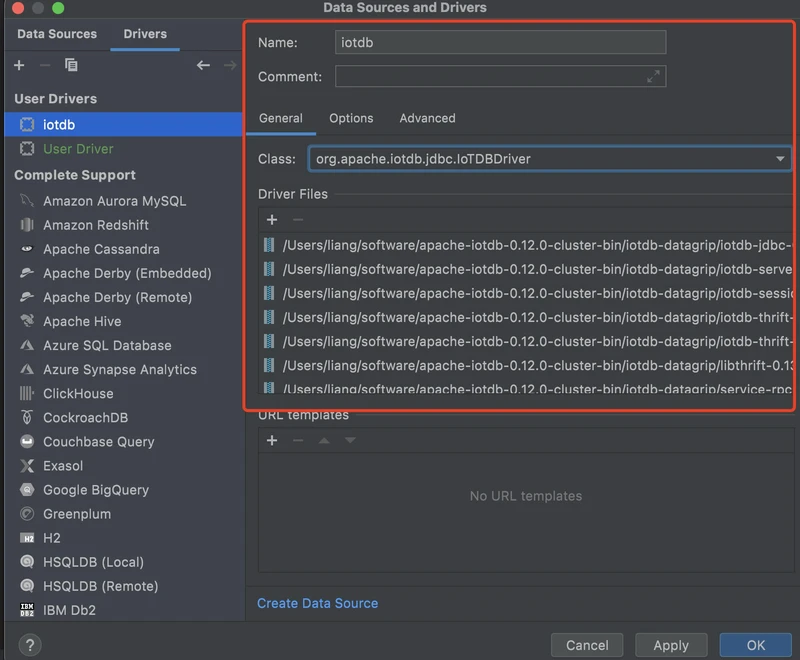Click the Couchbase Query driver icon
Image resolution: width=800 pixels, height=660 pixels.
coord(27,441)
